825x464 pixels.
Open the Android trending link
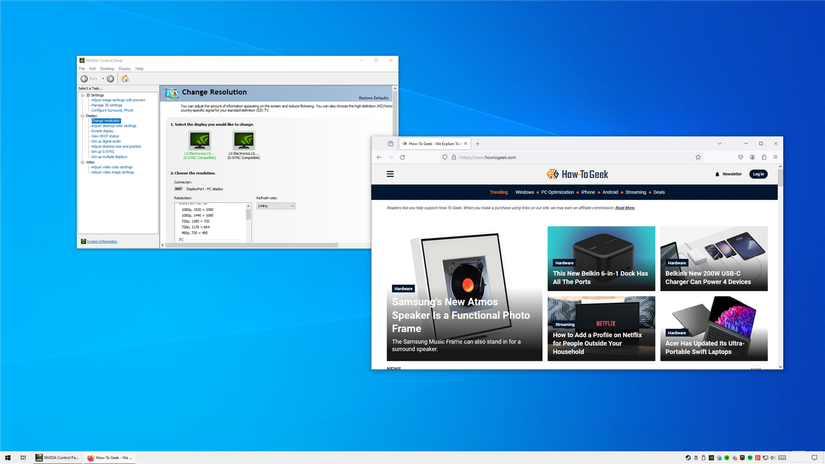[x=610, y=193]
